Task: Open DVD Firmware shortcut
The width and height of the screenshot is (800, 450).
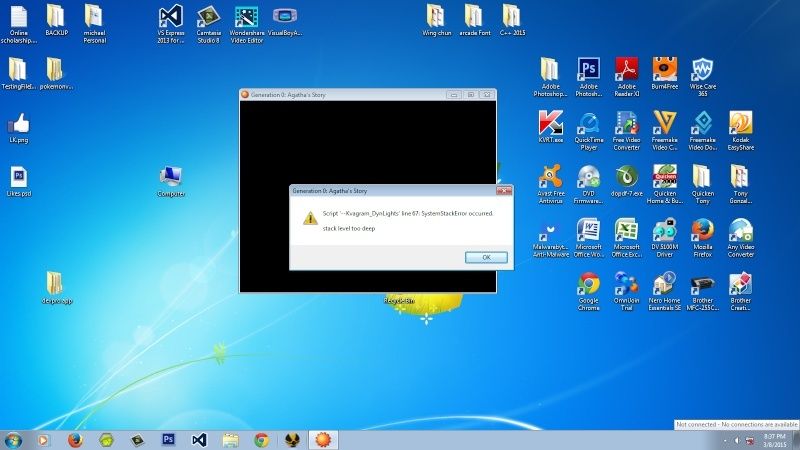Action: (x=588, y=184)
